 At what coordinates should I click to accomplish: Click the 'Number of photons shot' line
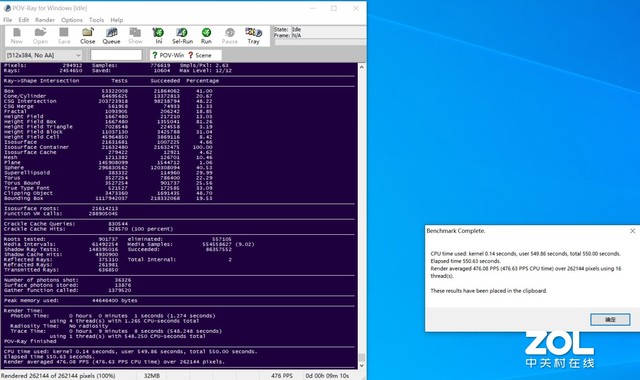67,280
